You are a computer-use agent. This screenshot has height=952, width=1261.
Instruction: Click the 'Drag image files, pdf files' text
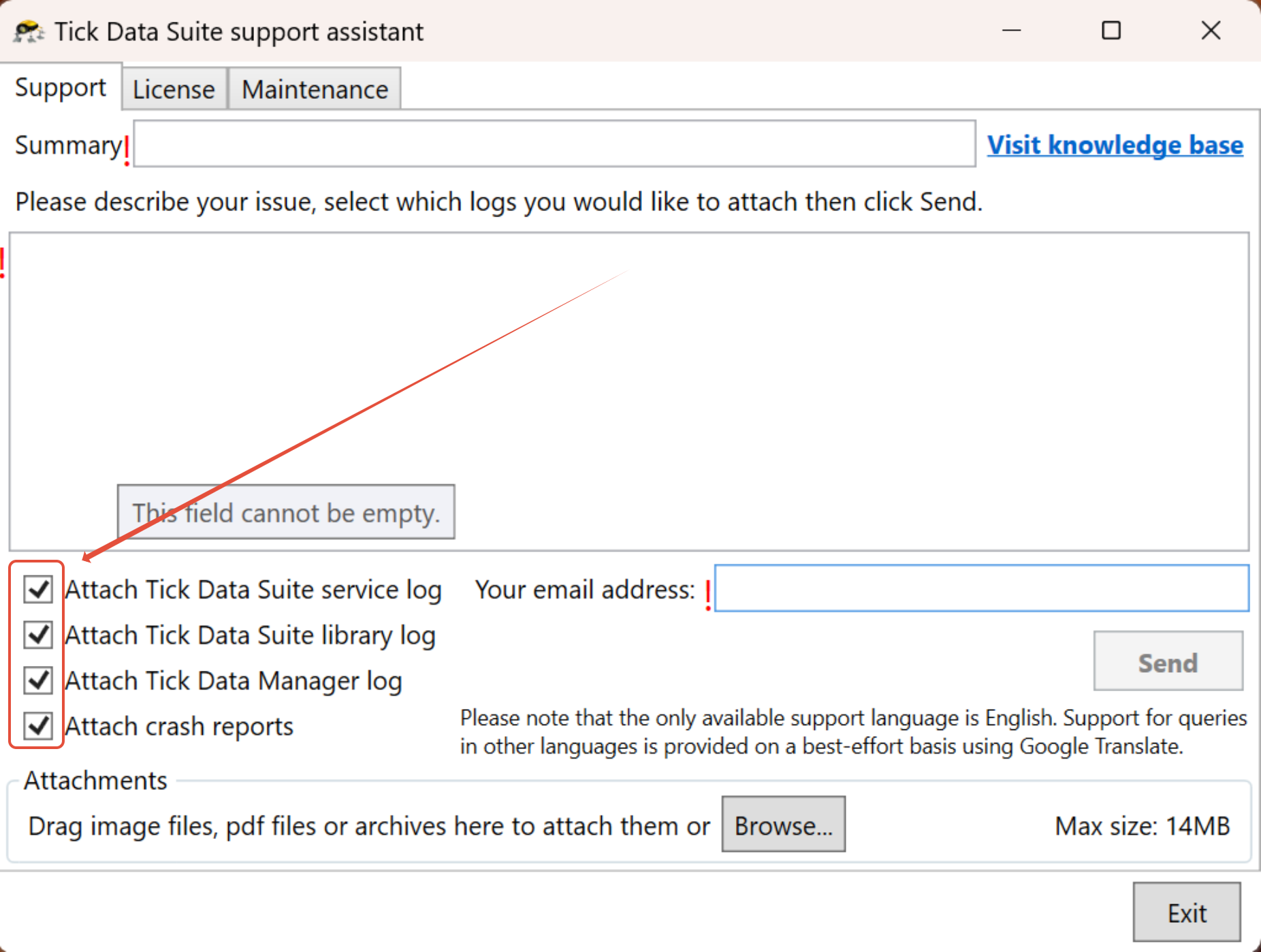coord(368,826)
